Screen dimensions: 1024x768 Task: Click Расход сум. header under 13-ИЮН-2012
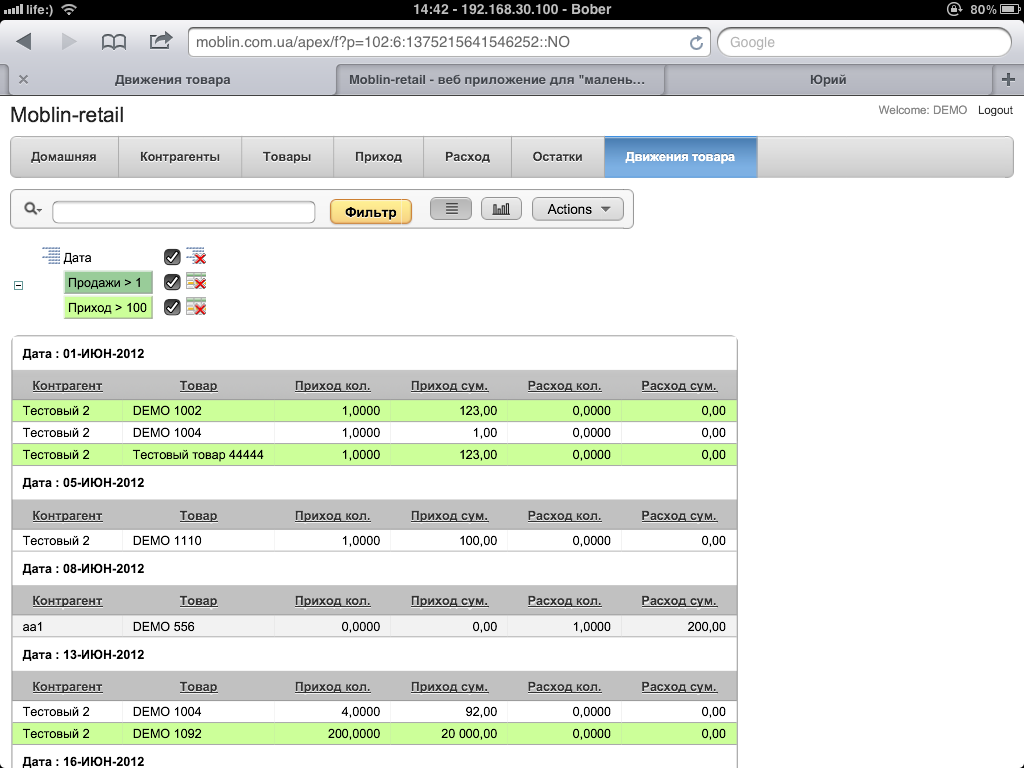click(679, 686)
